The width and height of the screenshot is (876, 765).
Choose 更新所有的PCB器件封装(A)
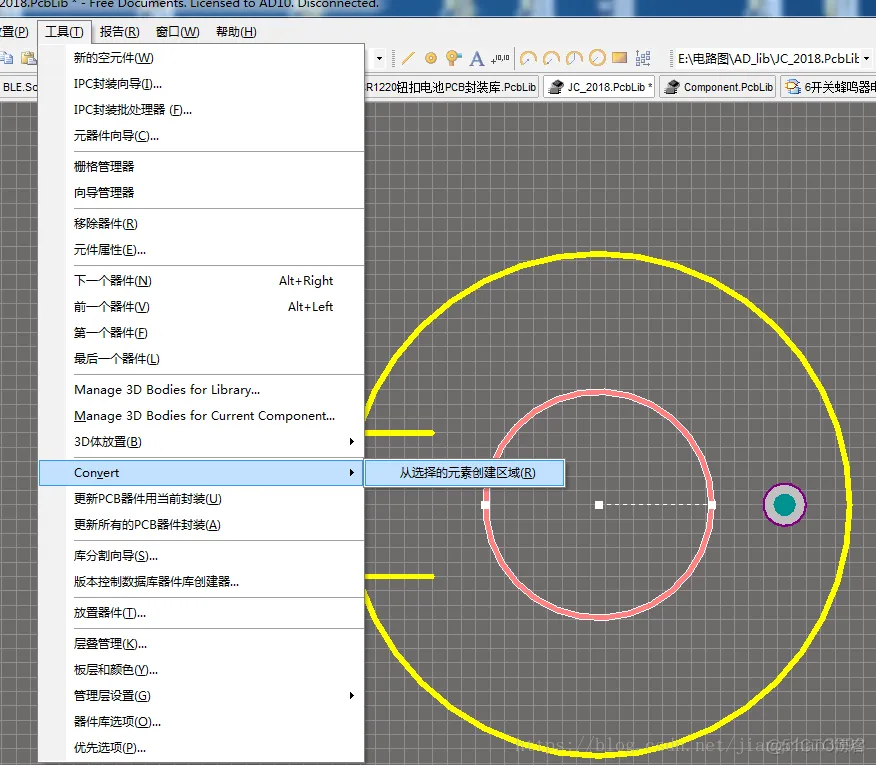[201, 525]
